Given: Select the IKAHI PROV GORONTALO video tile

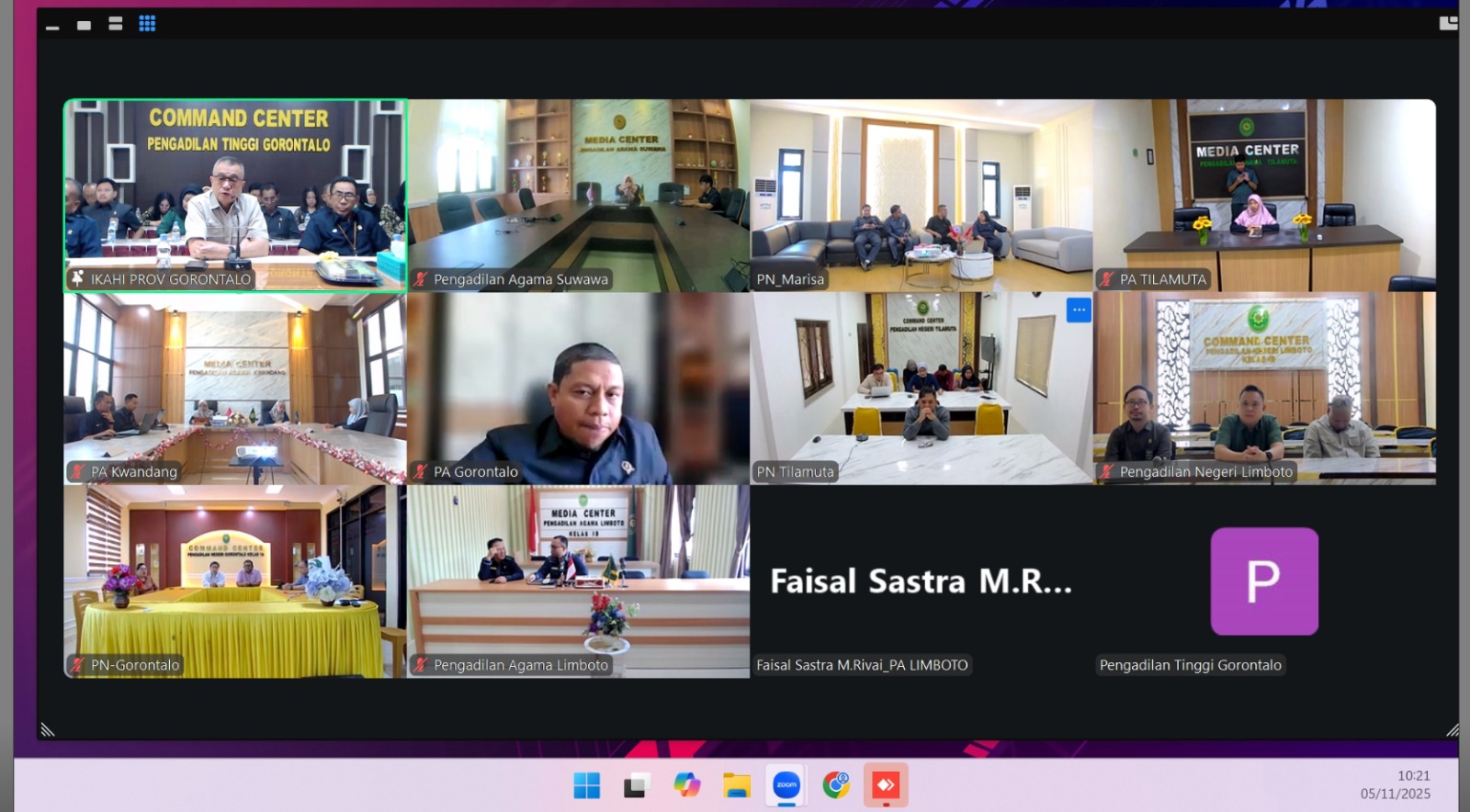Looking at the screenshot, I should pyautogui.click(x=235, y=195).
